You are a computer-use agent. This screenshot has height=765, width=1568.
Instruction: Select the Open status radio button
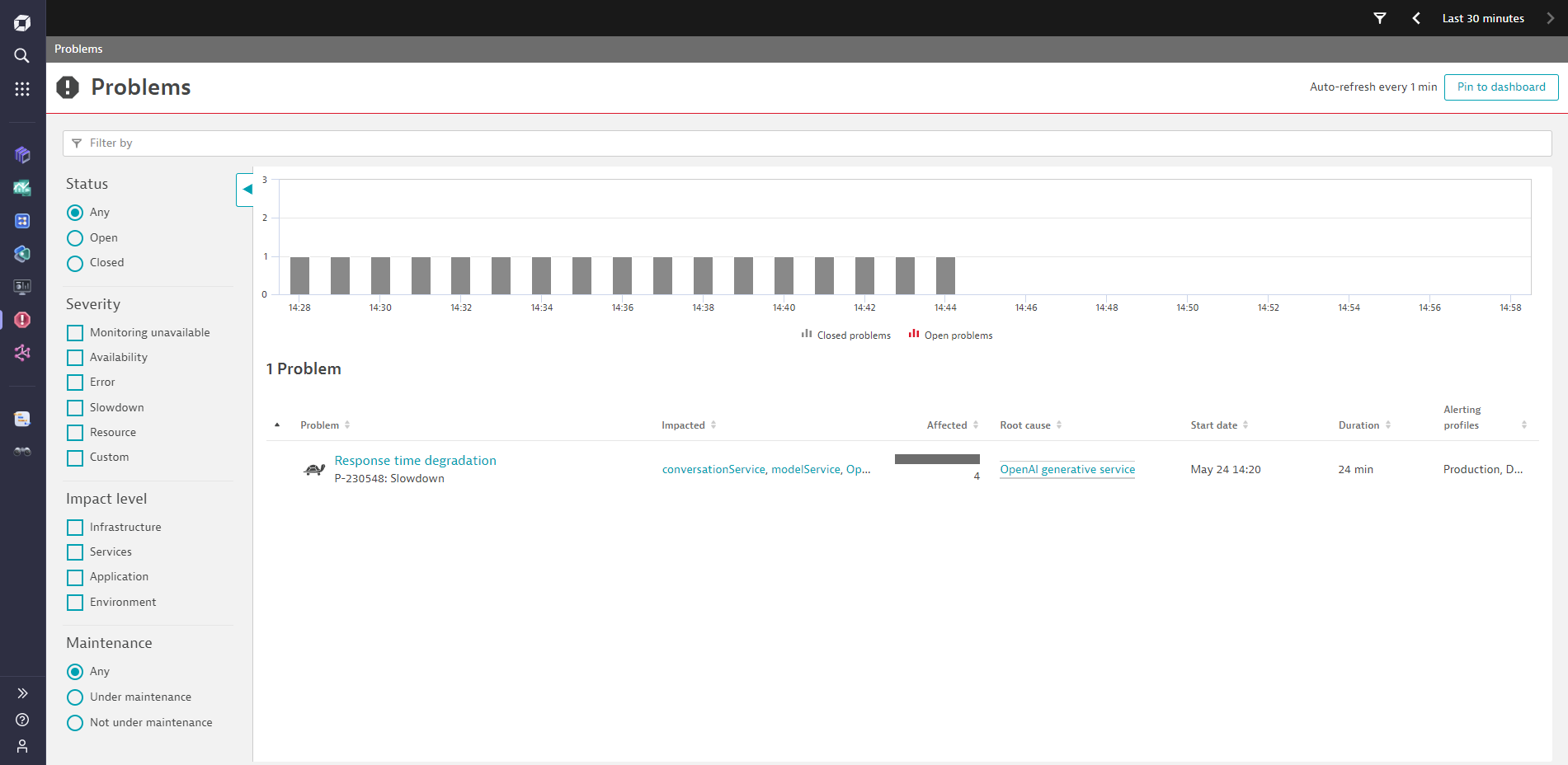coord(75,237)
